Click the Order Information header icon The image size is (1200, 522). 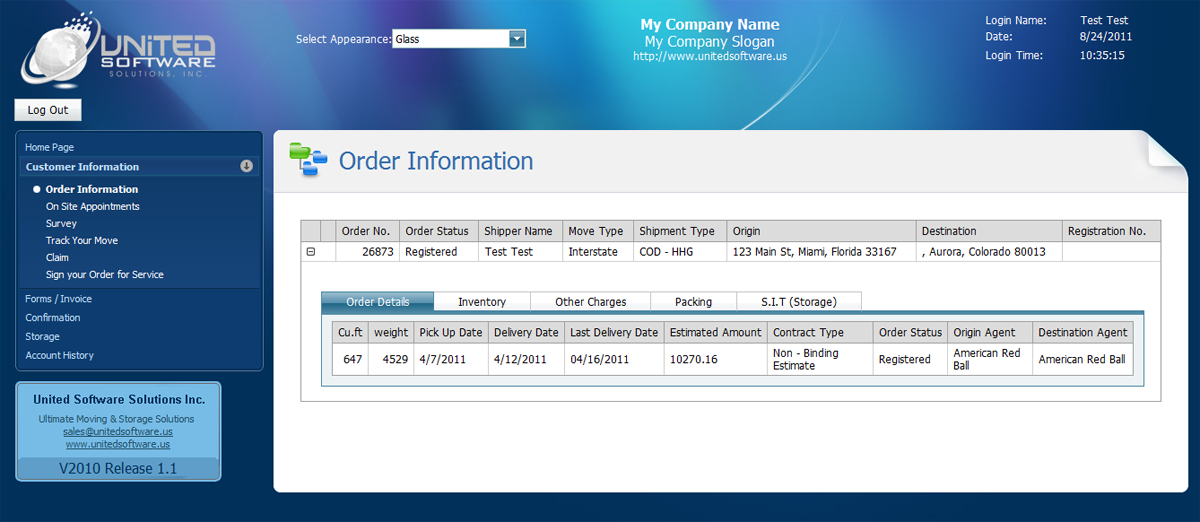tap(307, 160)
